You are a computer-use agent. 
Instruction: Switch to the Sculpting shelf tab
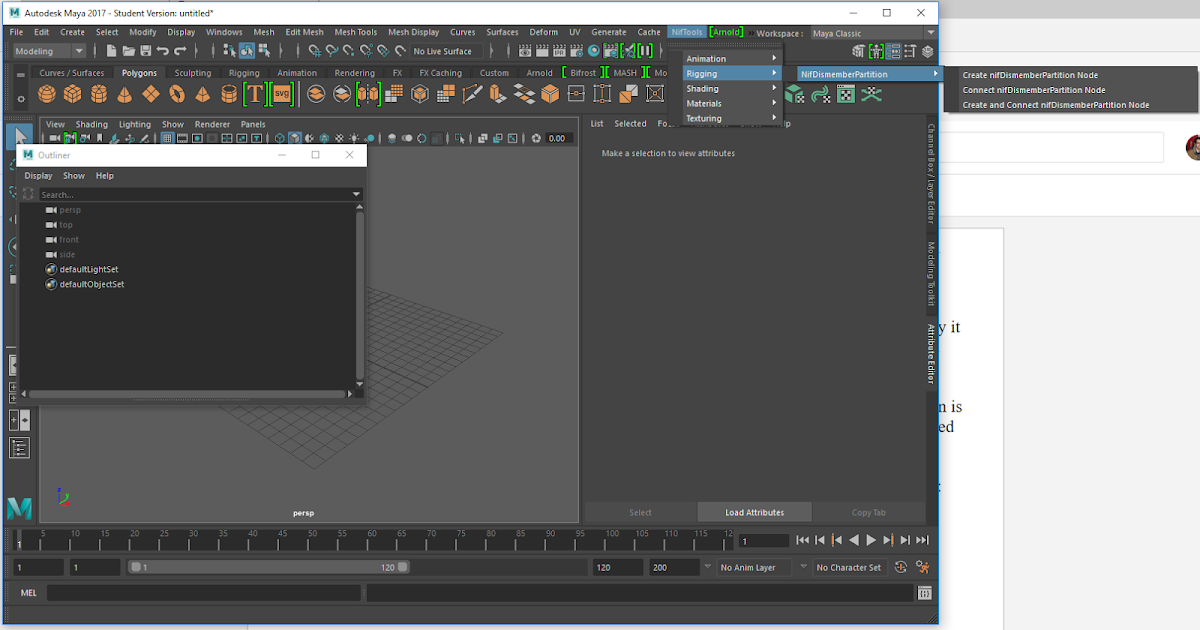[193, 73]
